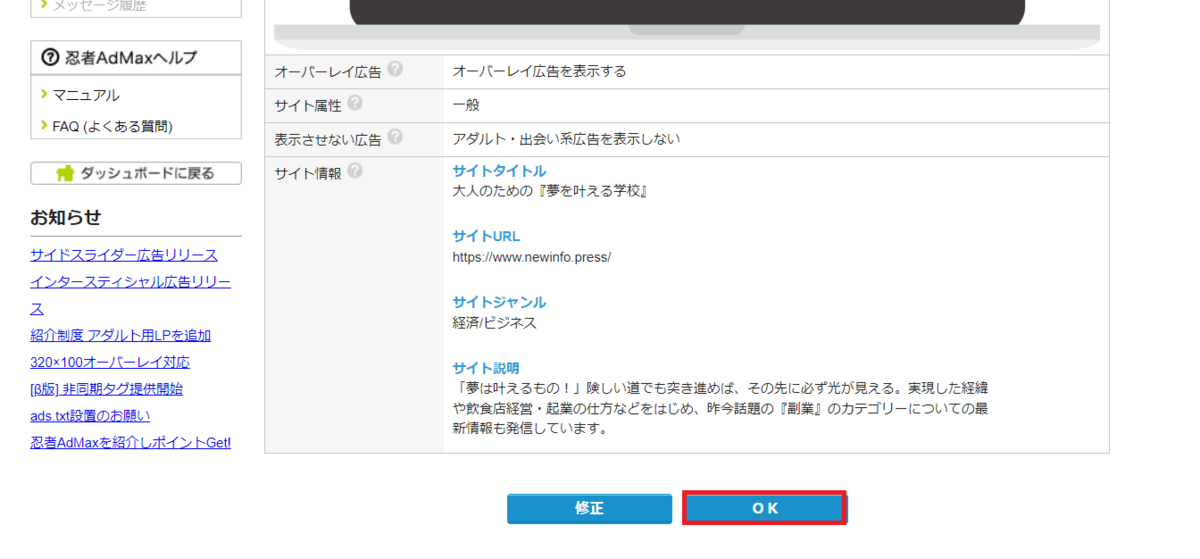Click the help icon beside サイト属性
Viewport: 1200px width, 559px height.
[x=355, y=103]
